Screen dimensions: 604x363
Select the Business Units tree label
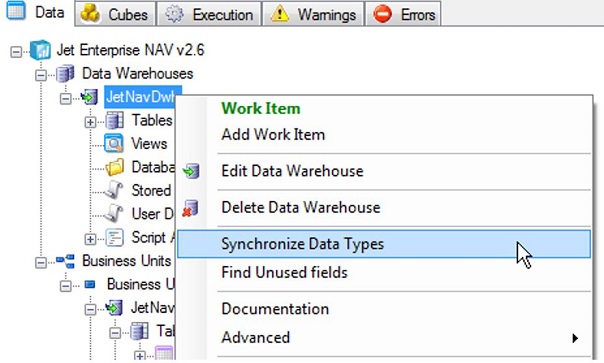point(126,260)
